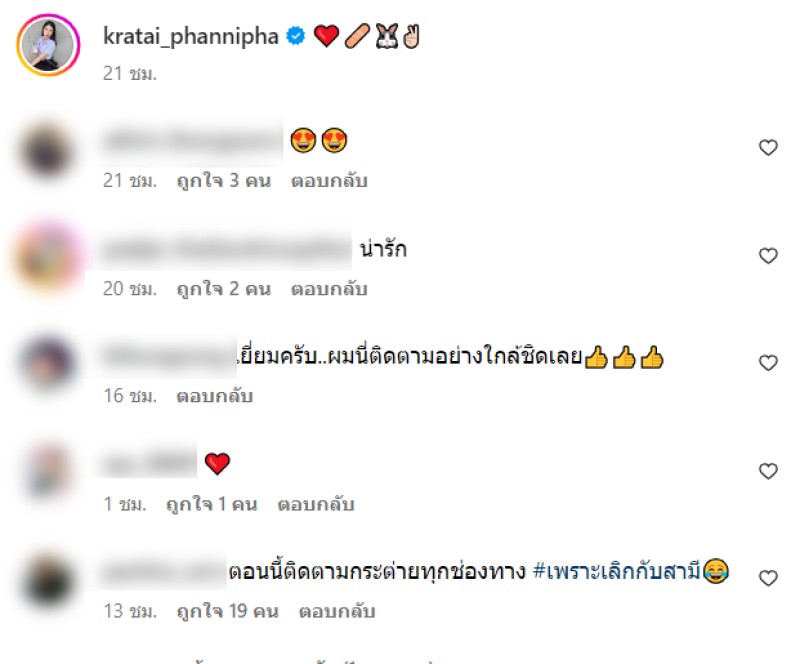Like the #เพราะเลิกกับสามี comment
This screenshot has height=664, width=800.
[x=768, y=578]
